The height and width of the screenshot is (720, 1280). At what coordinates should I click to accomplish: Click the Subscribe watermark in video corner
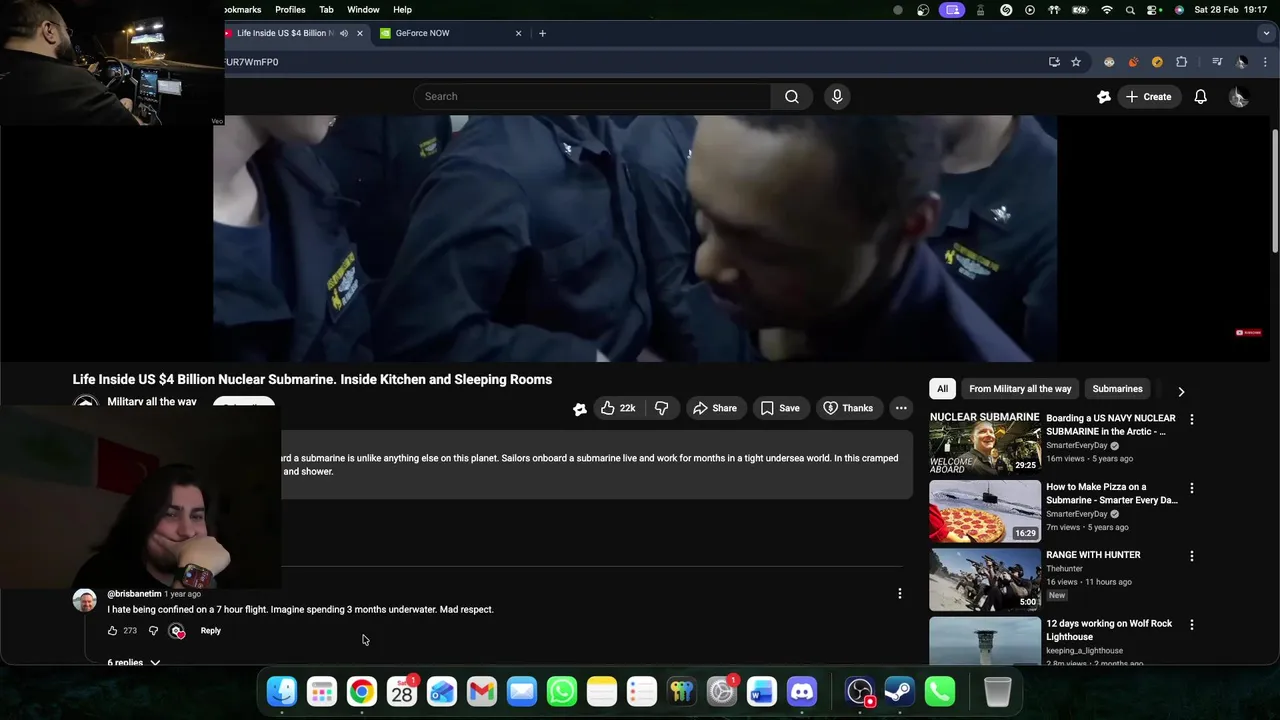[x=1248, y=333]
